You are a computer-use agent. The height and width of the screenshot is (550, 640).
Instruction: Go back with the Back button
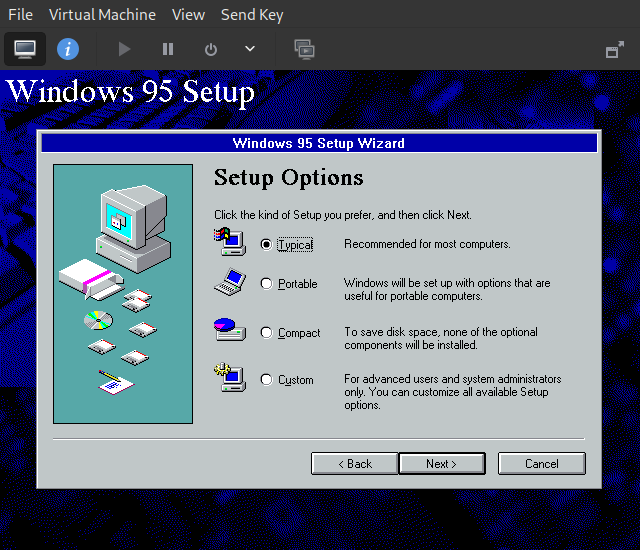tap(354, 464)
